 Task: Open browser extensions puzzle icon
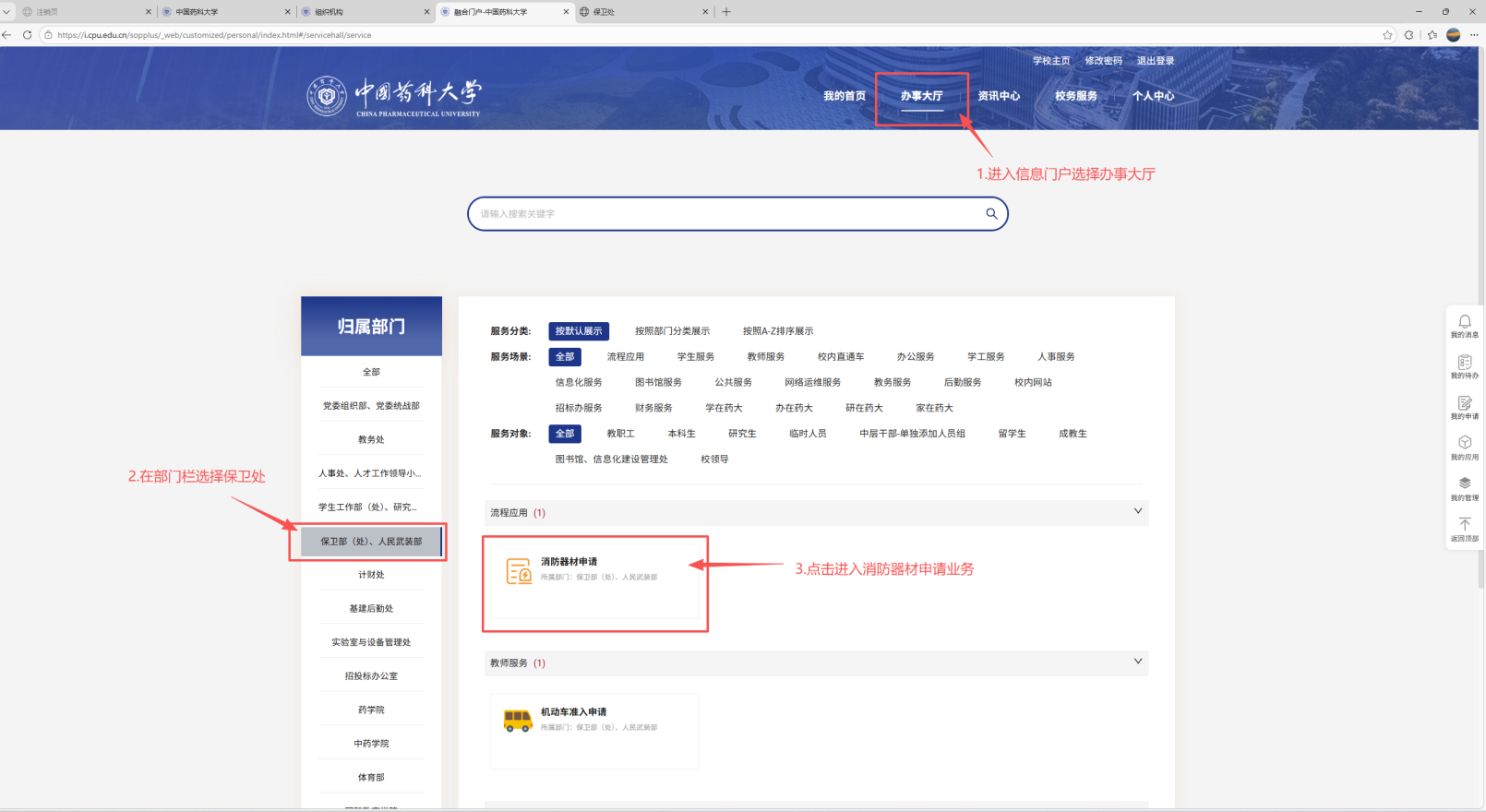coord(1408,35)
